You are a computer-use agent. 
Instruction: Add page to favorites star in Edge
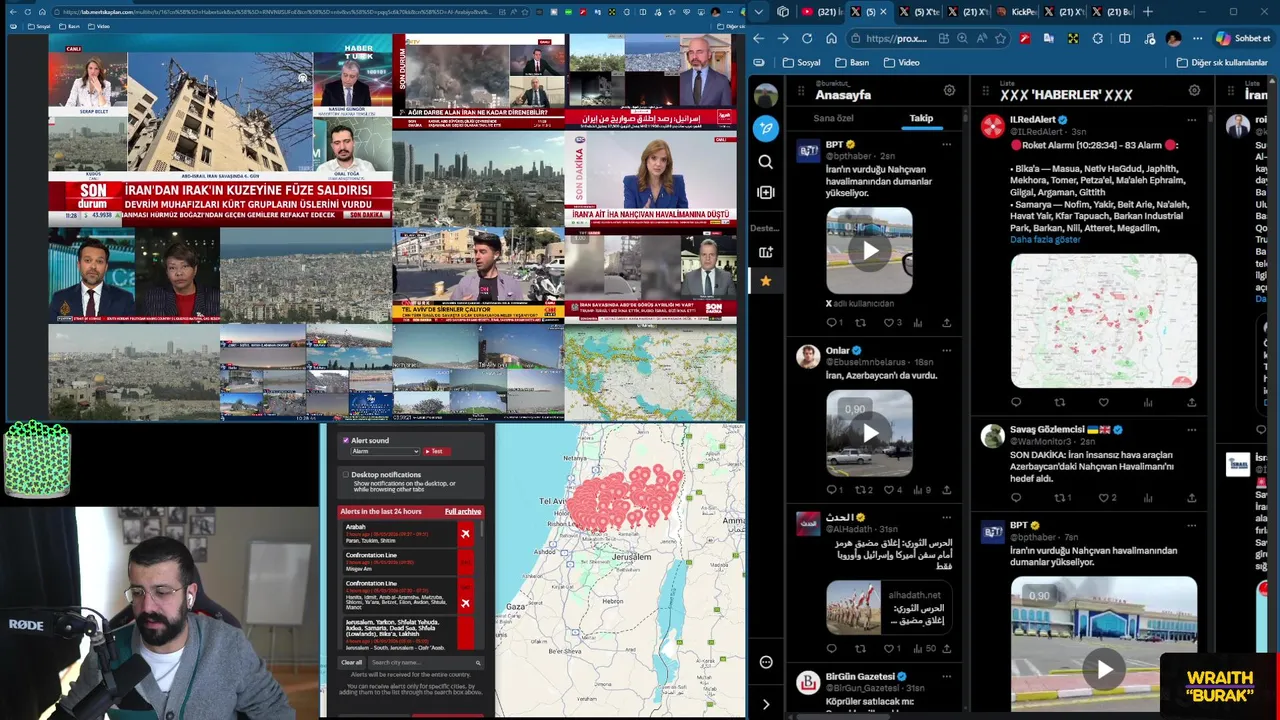pyautogui.click(x=1002, y=38)
